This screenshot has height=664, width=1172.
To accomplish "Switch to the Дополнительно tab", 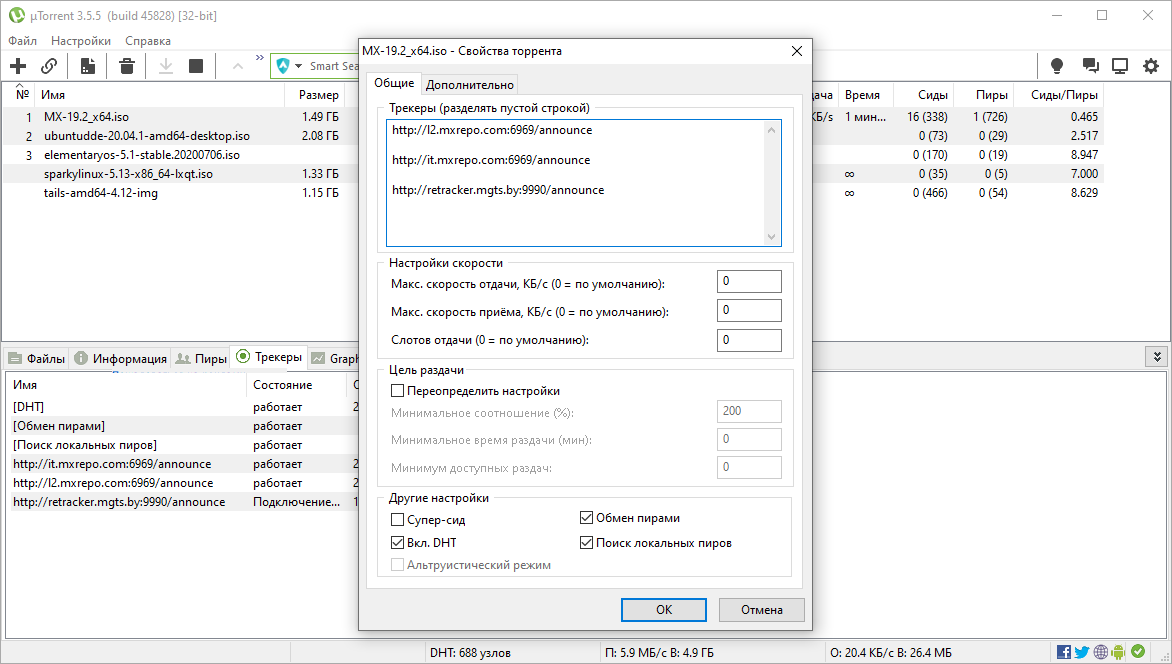I will coord(469,84).
